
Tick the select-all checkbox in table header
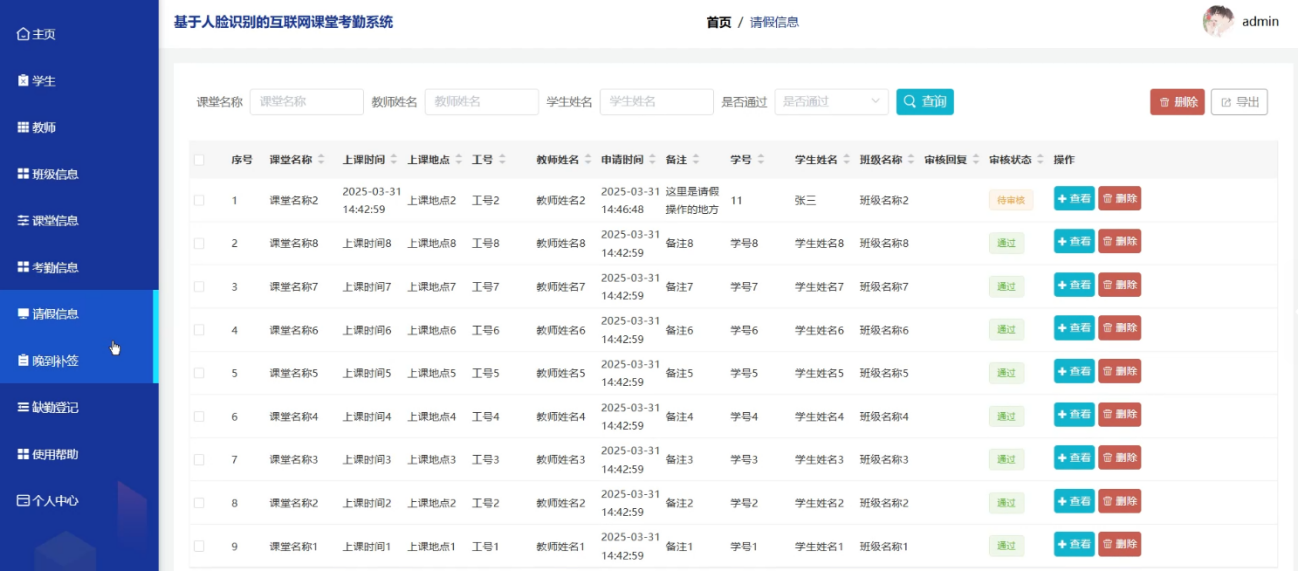199,160
